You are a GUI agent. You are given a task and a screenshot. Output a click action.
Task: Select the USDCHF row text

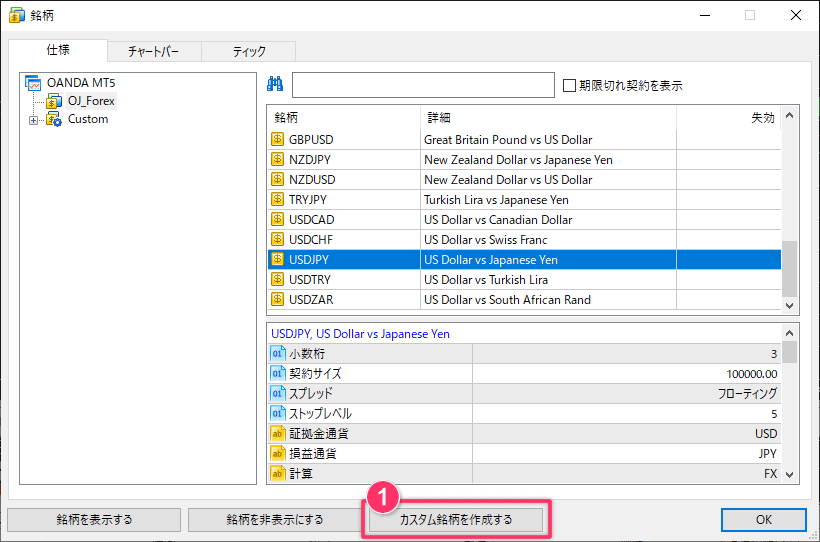[311, 240]
